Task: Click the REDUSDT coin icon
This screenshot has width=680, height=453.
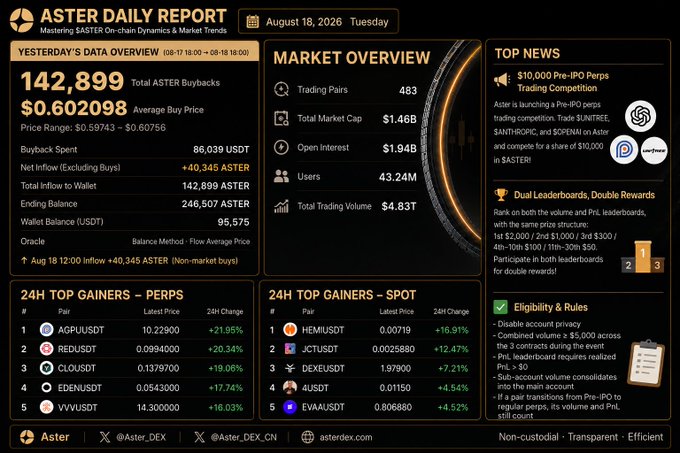Action: [46, 349]
